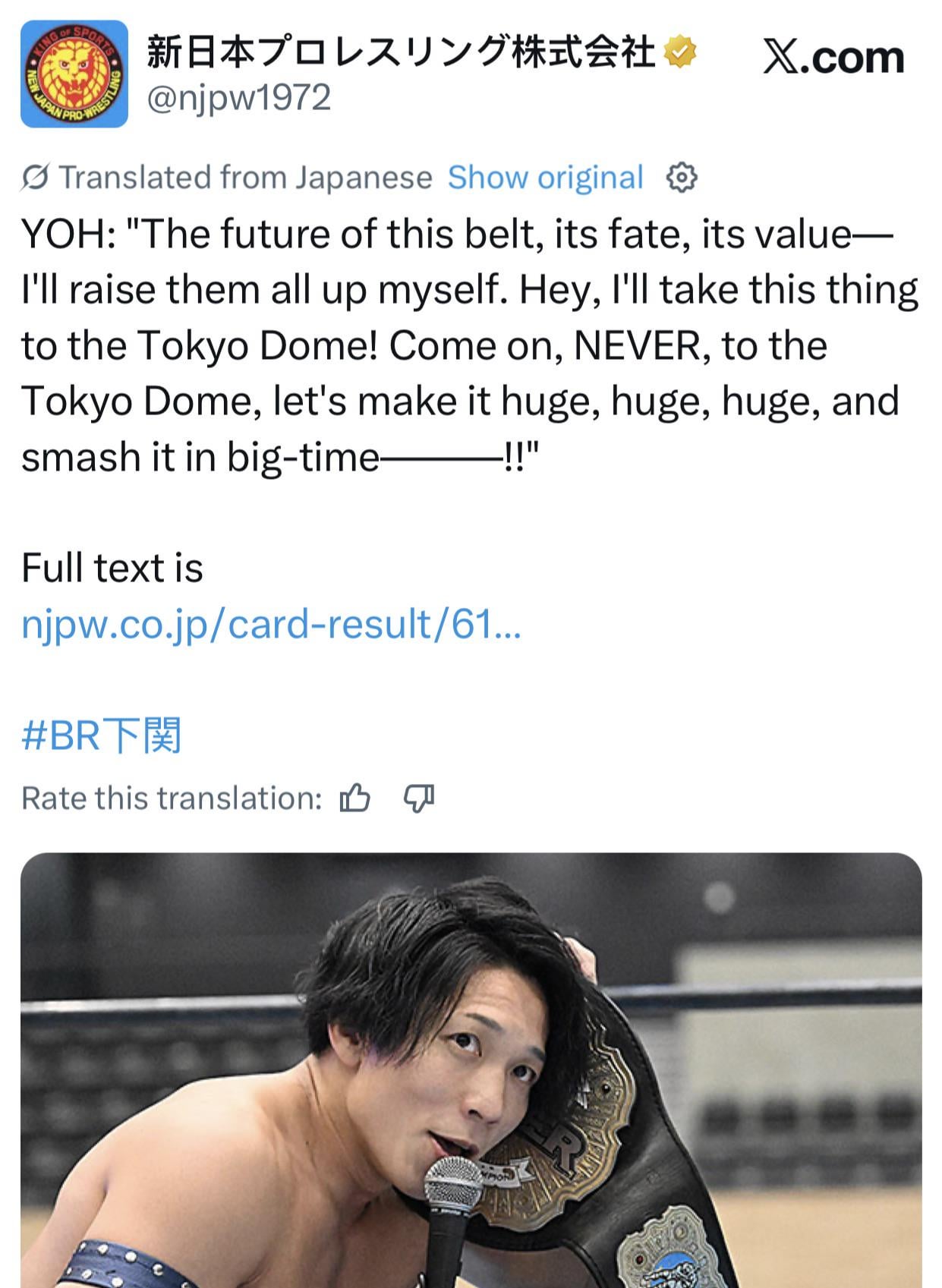Toggle Show original Japanese text
942x1288 pixels.
tap(545, 178)
